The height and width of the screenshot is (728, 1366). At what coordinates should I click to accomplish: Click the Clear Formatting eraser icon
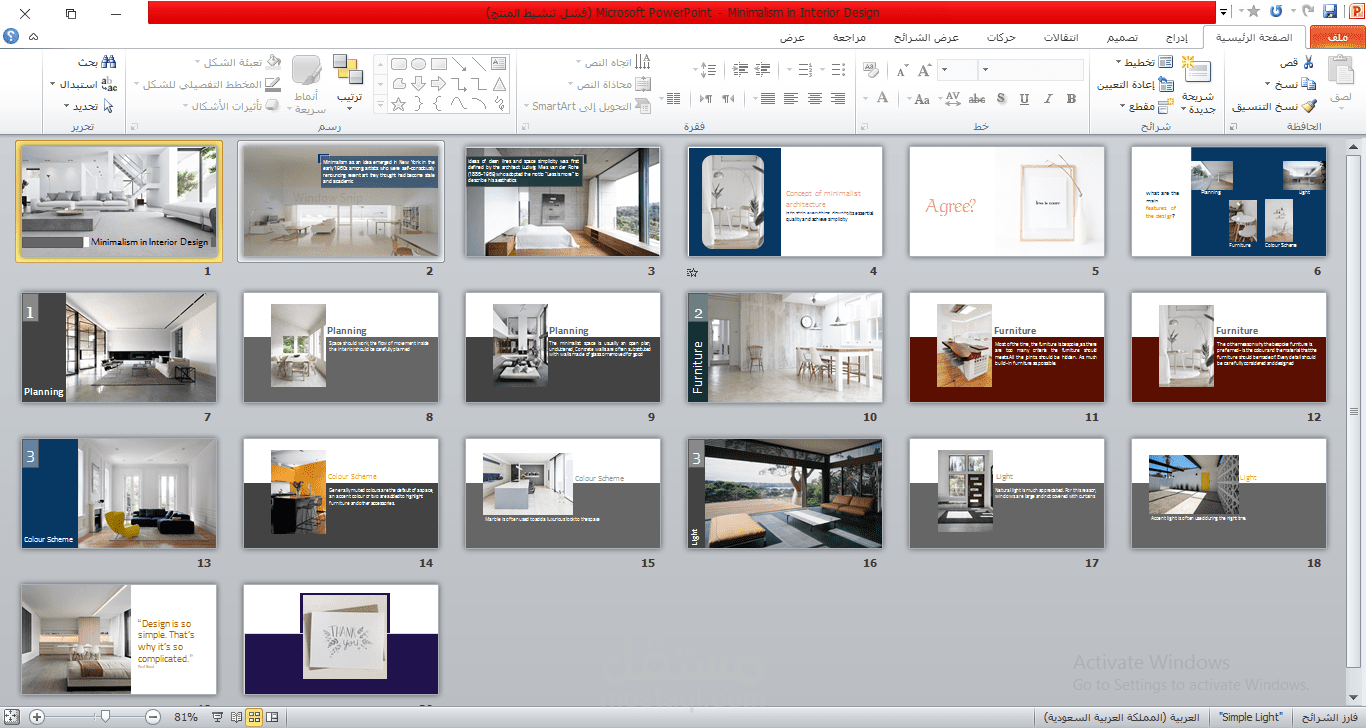[870, 70]
